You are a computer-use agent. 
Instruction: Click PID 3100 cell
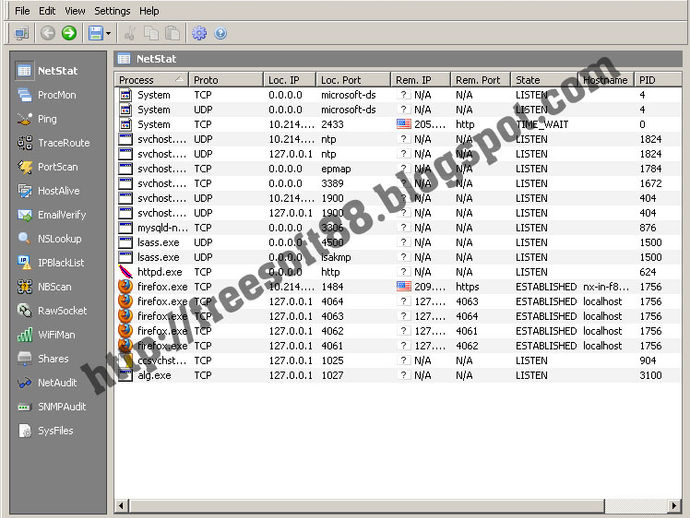650,375
